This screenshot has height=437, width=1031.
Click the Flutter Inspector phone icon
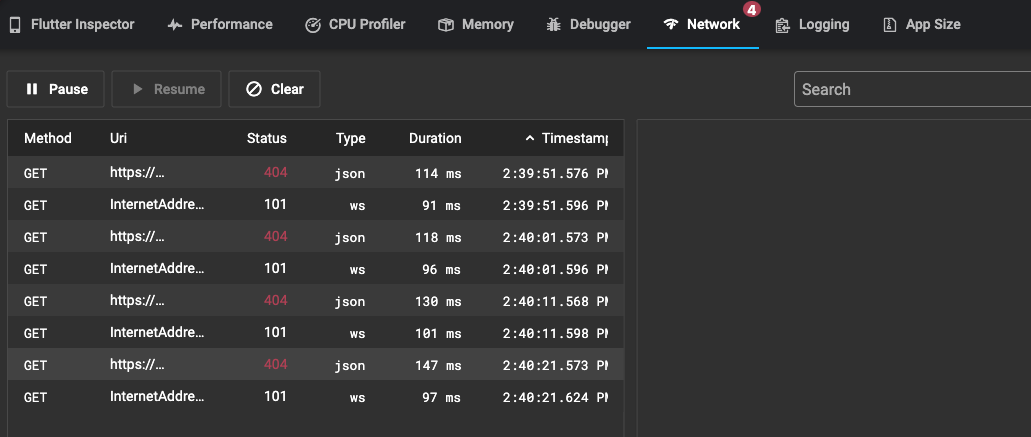pos(16,25)
